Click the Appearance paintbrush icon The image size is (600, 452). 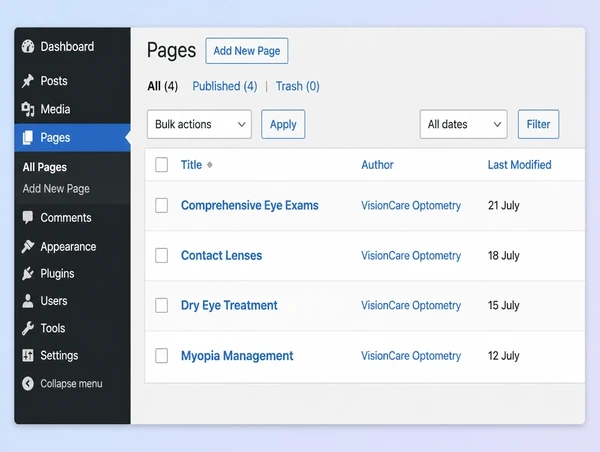point(28,246)
